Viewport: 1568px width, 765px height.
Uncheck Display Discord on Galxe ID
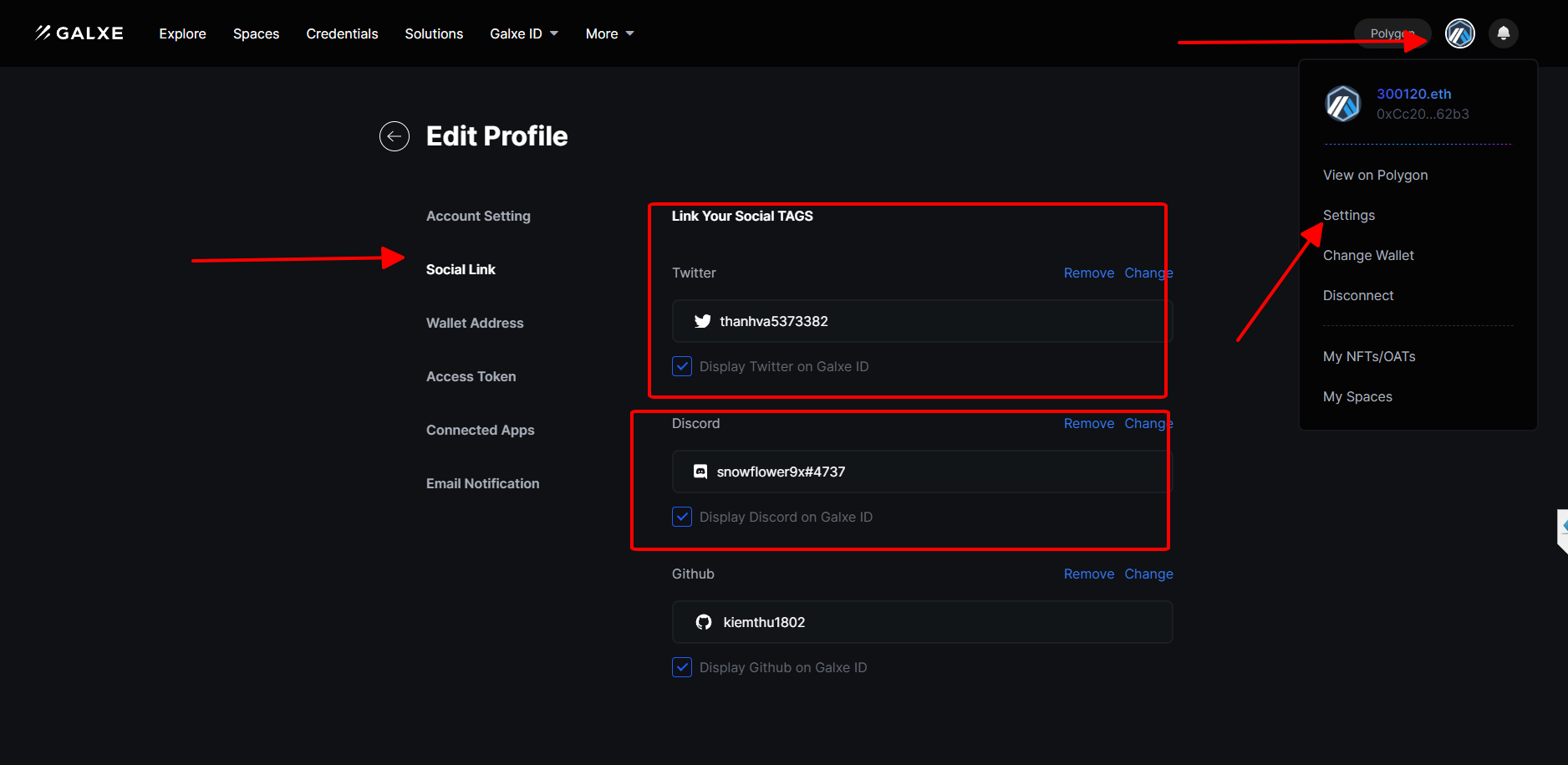(682, 517)
